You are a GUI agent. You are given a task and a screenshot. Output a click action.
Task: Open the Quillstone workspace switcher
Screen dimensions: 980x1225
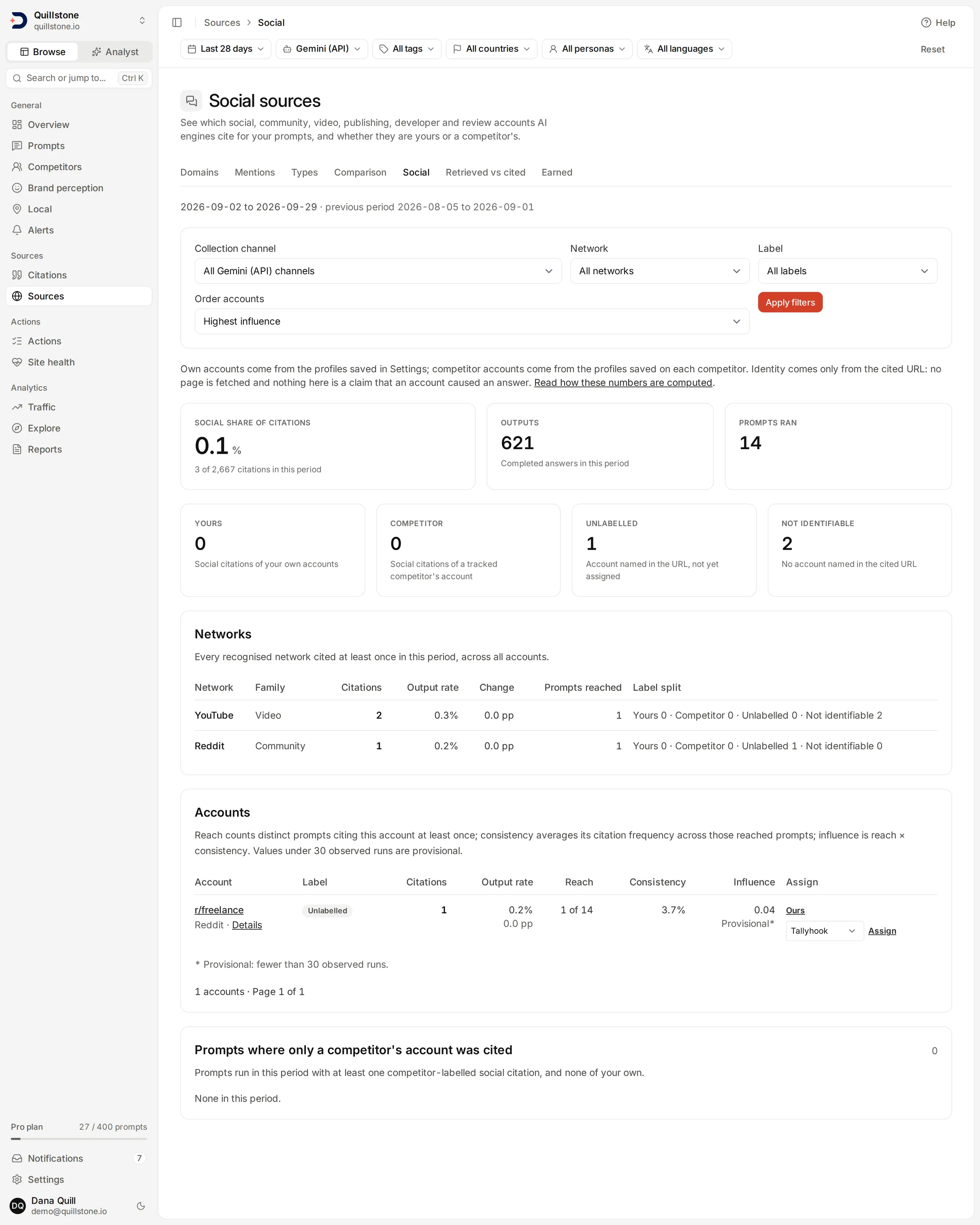79,20
